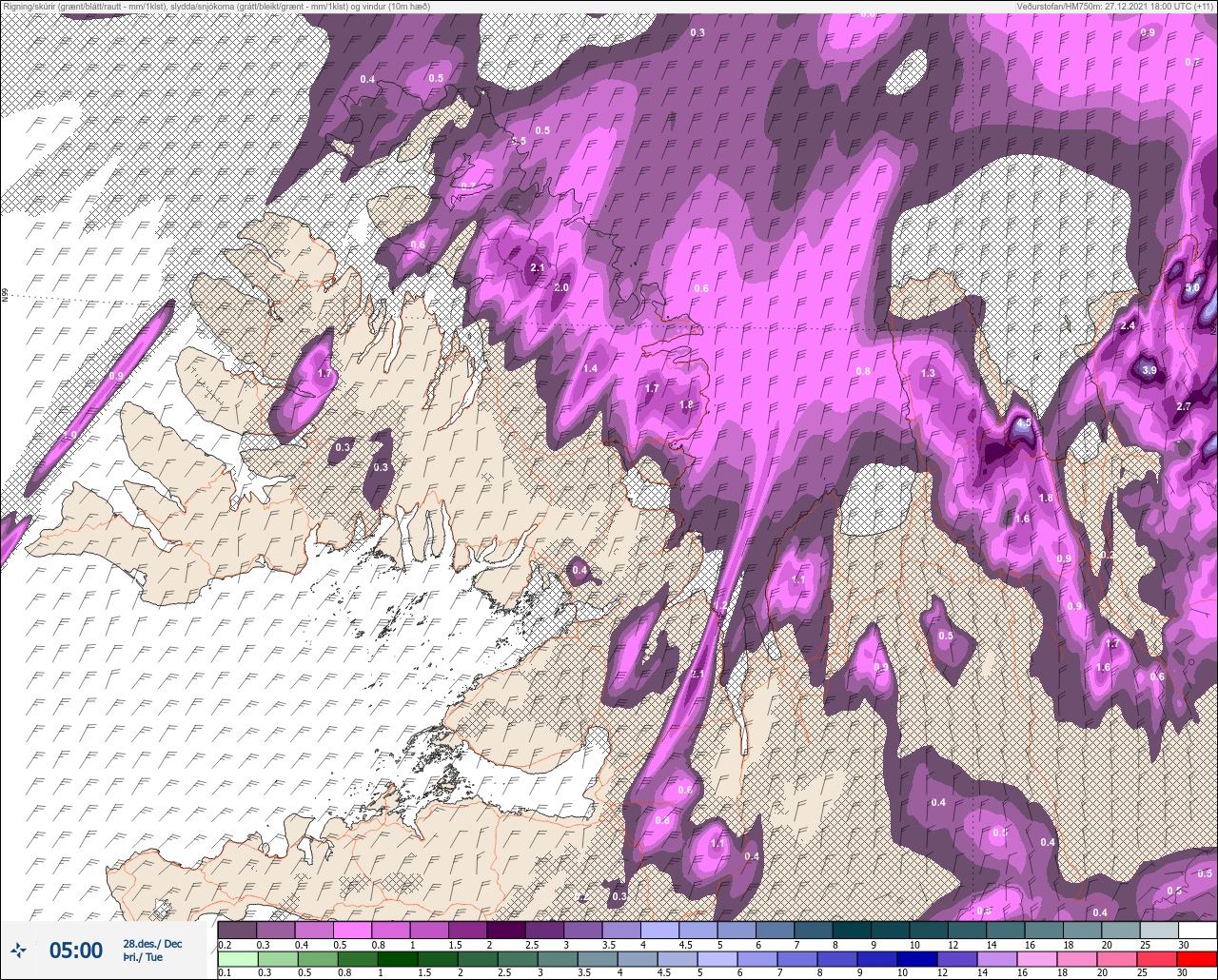Click the '3.9' precipitation value on the map
1218x980 pixels.
pos(1149,371)
